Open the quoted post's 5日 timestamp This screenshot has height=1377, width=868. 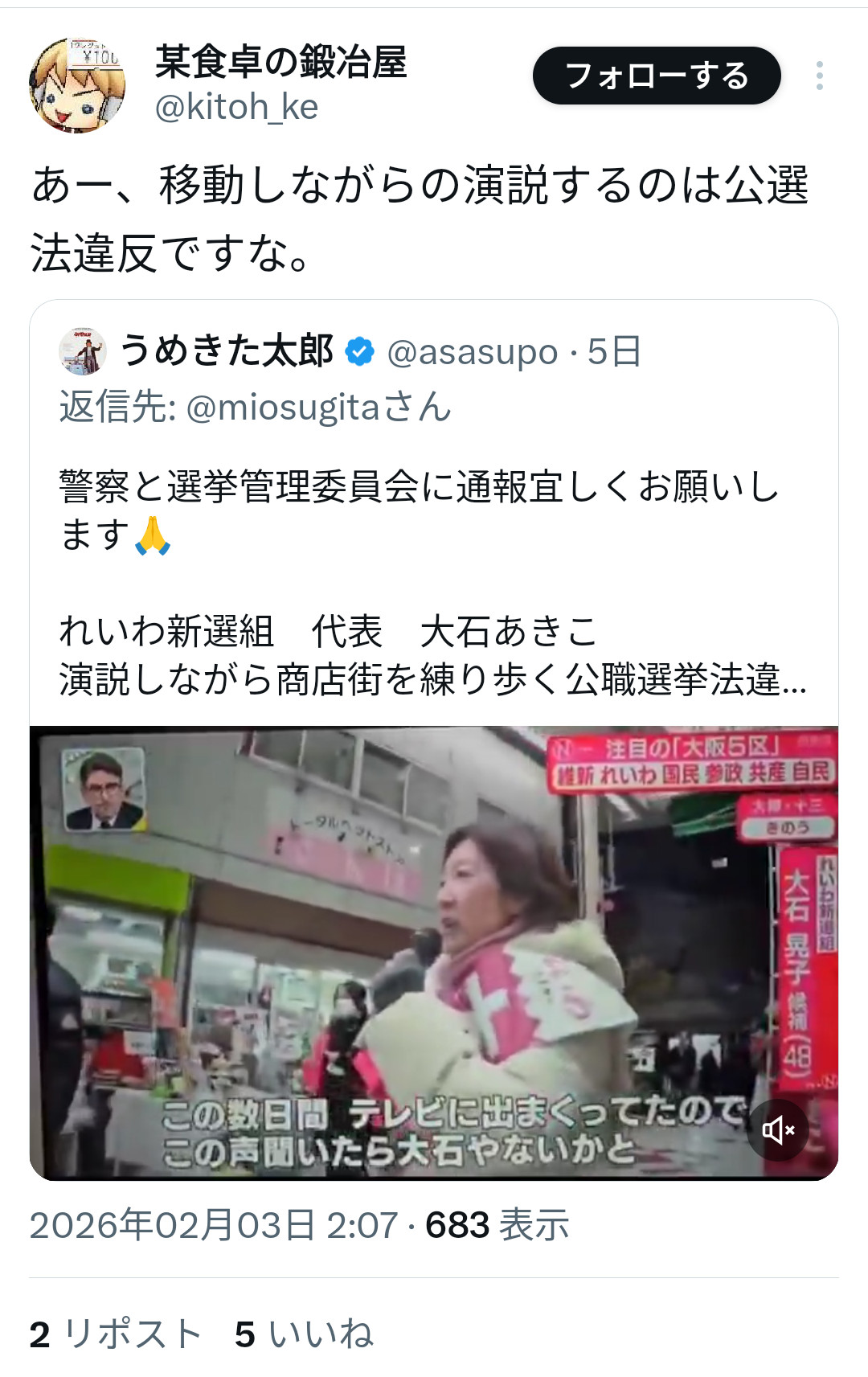coord(614,352)
